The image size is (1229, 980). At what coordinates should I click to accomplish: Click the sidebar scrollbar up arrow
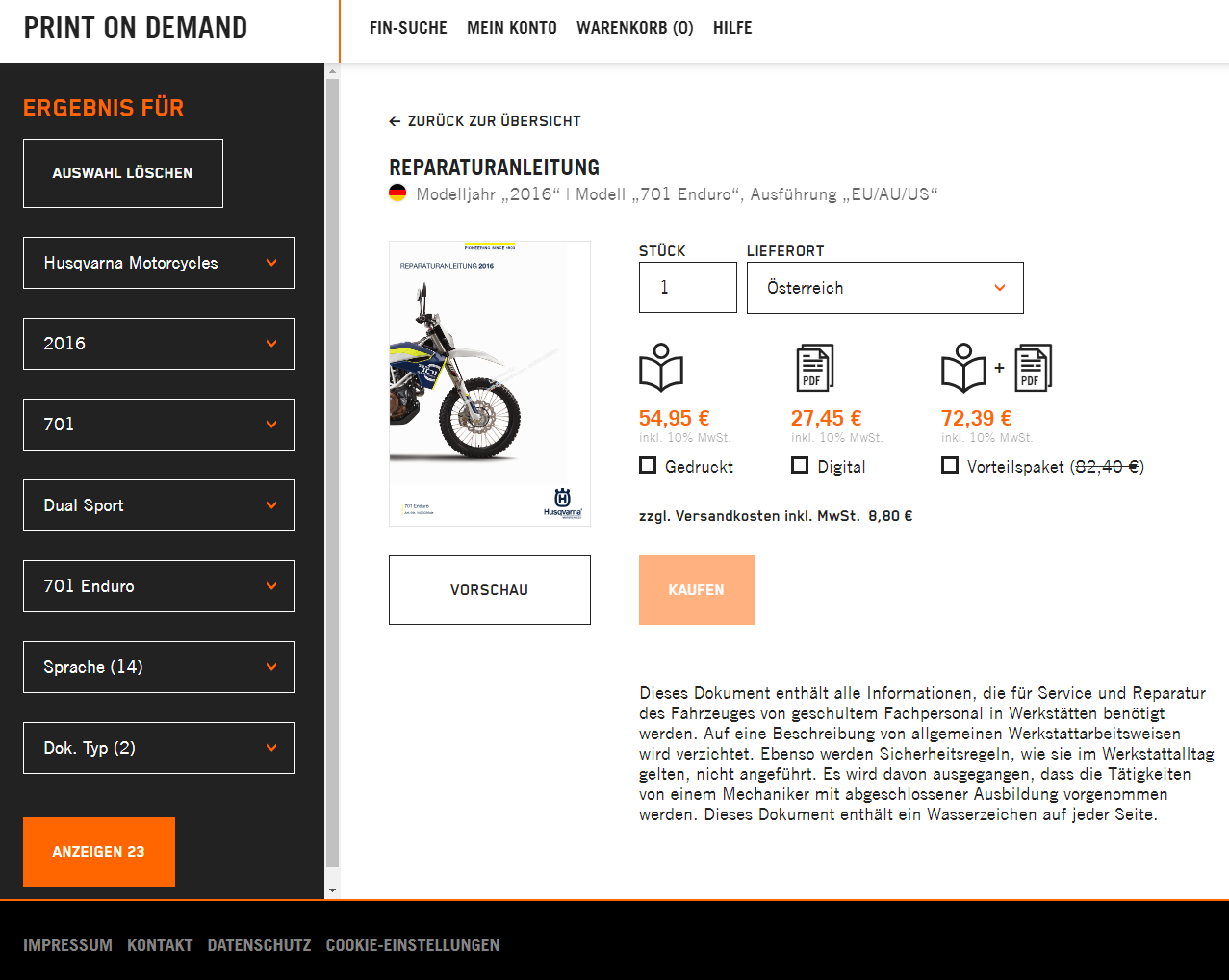click(x=333, y=70)
